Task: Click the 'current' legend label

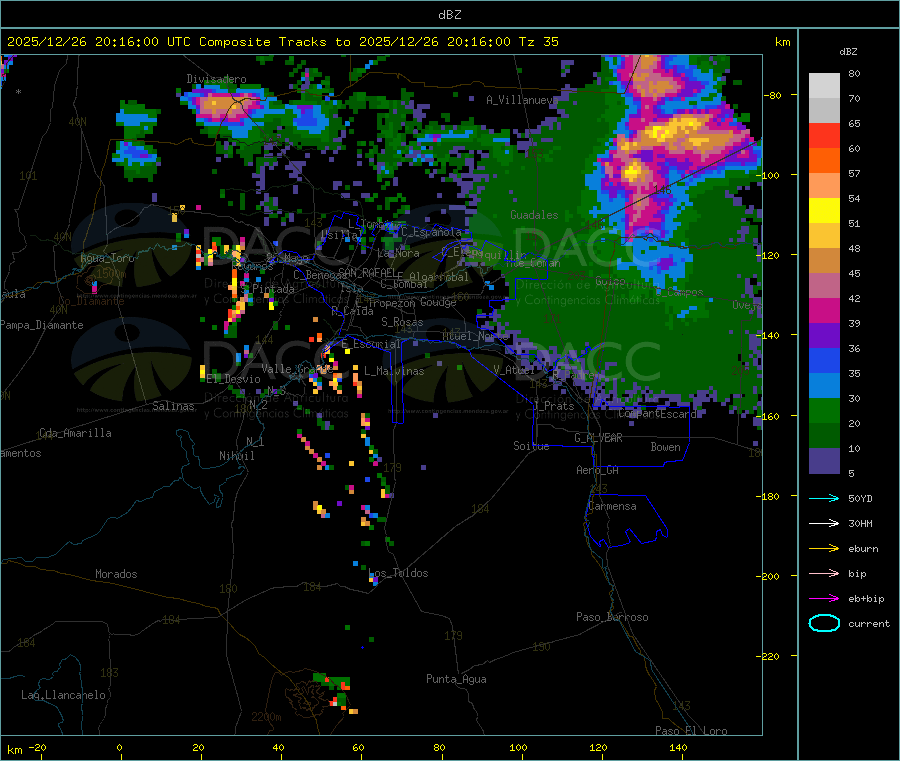Action: tap(869, 624)
